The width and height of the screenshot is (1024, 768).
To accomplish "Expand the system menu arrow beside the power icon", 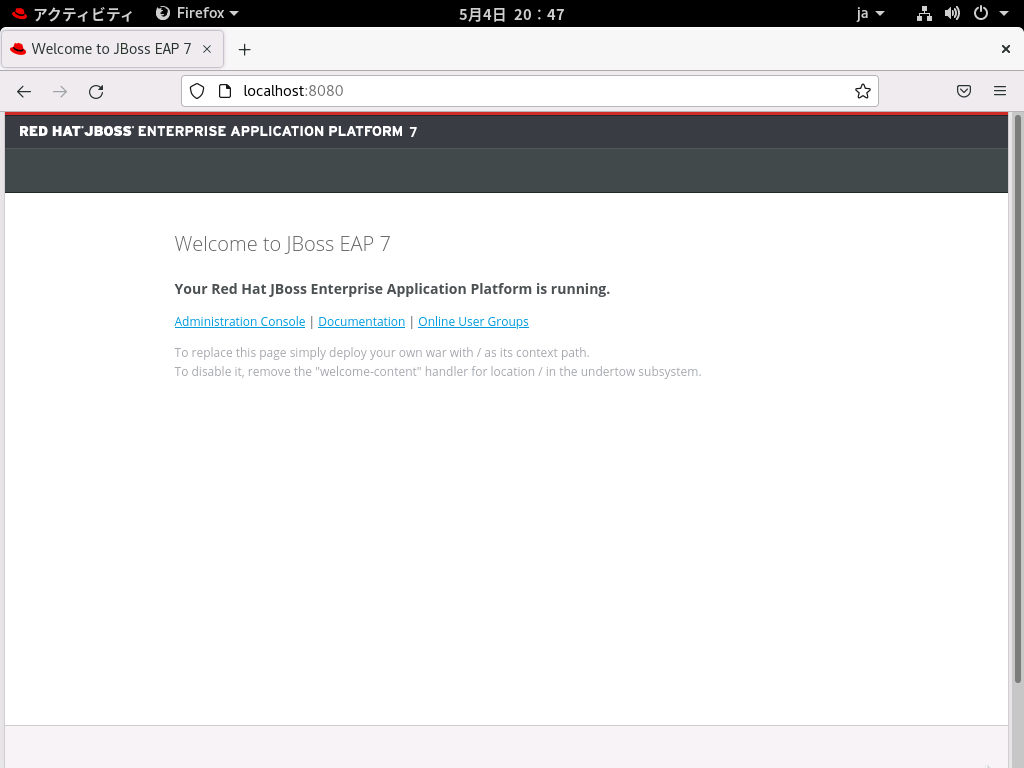I will pos(1004,14).
